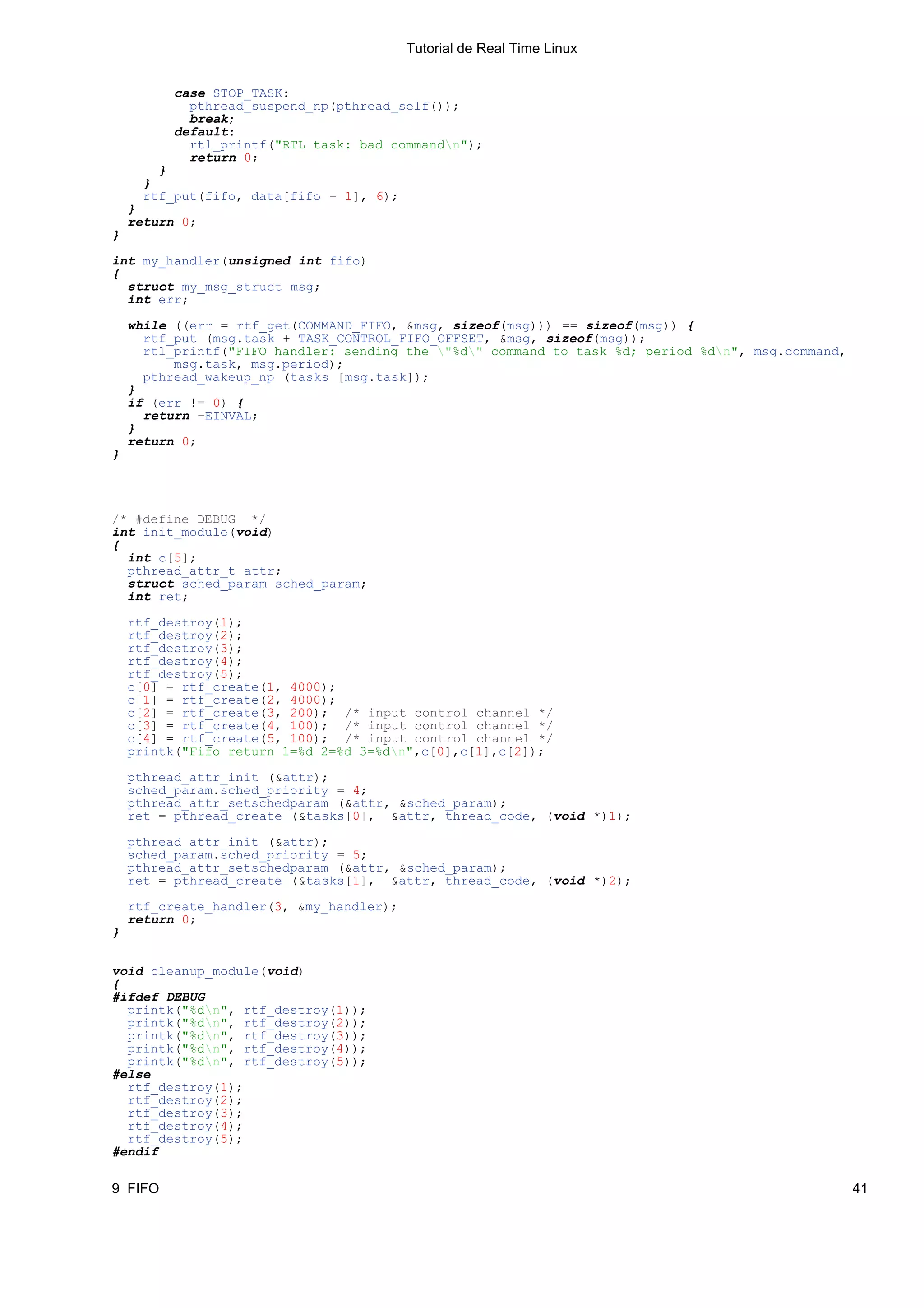924x1308 pixels.
Task: Click 'struct my_msg_struct msg;' line
Action: (224, 287)
